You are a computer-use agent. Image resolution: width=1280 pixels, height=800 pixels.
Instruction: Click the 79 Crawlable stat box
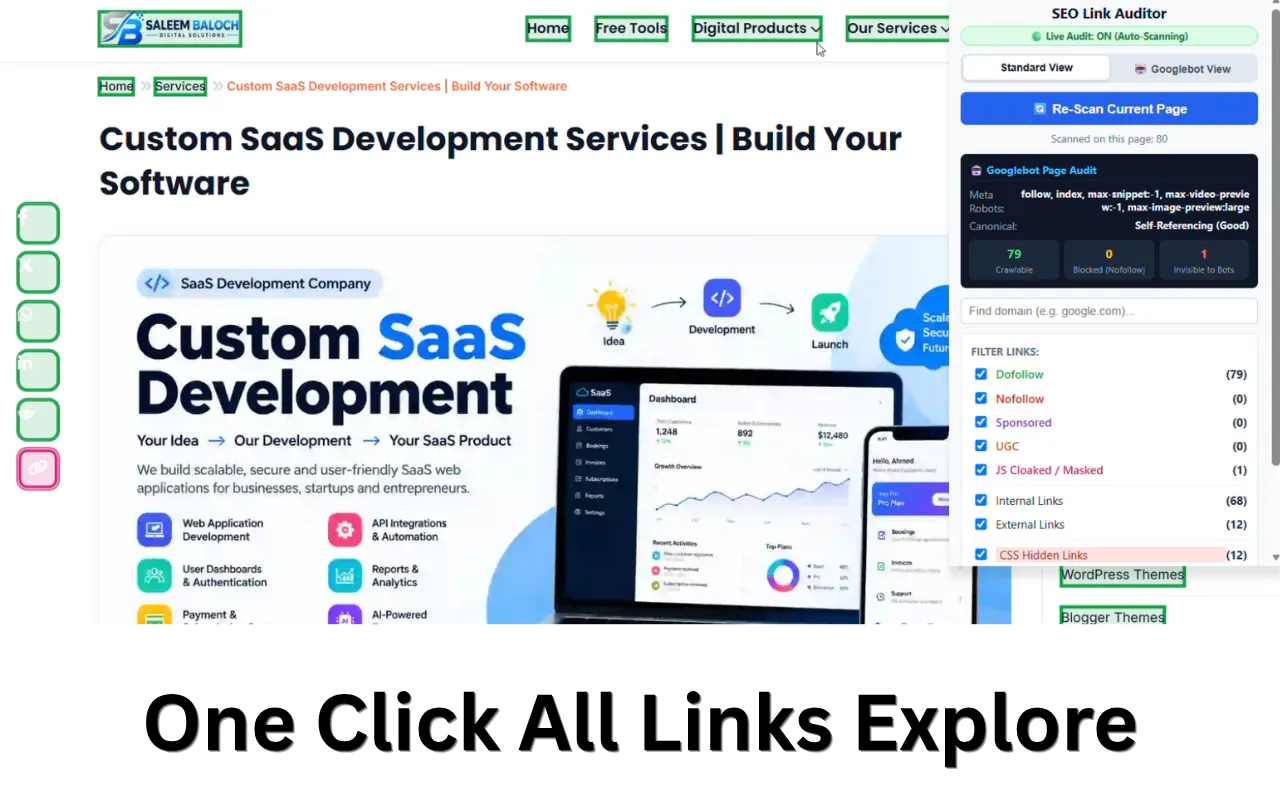(x=1014, y=261)
